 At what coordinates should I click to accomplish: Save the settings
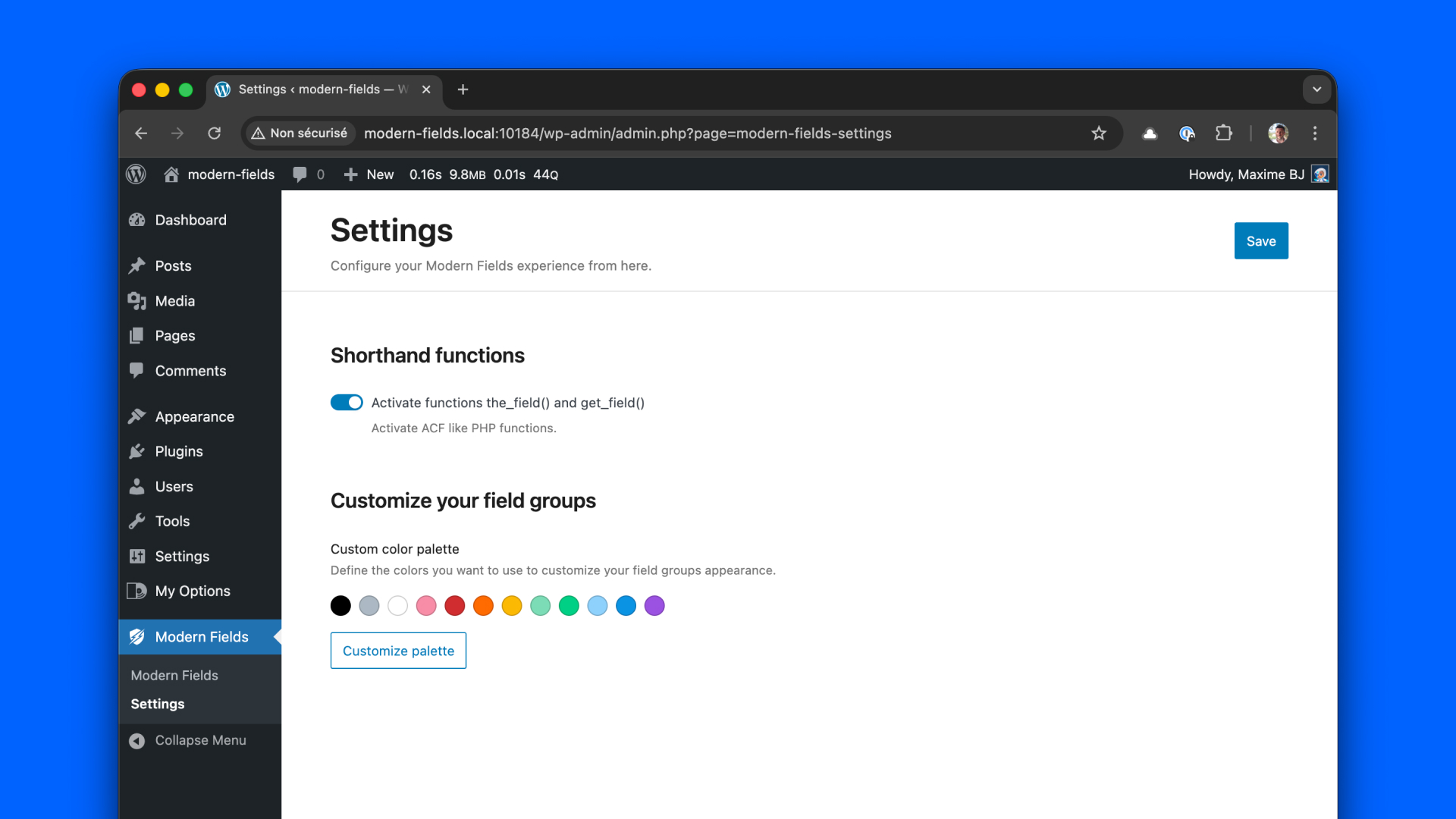click(x=1260, y=241)
